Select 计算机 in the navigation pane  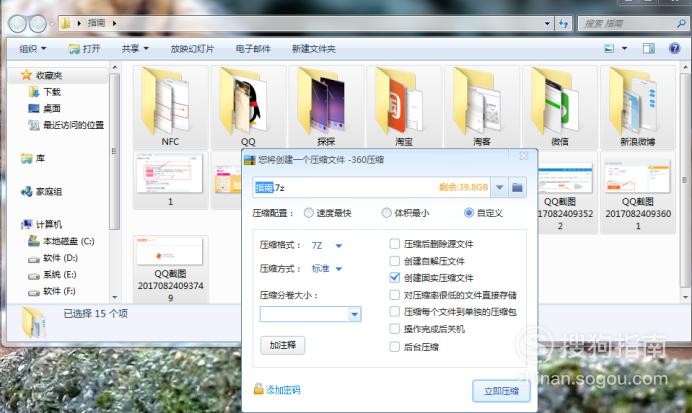click(x=49, y=224)
